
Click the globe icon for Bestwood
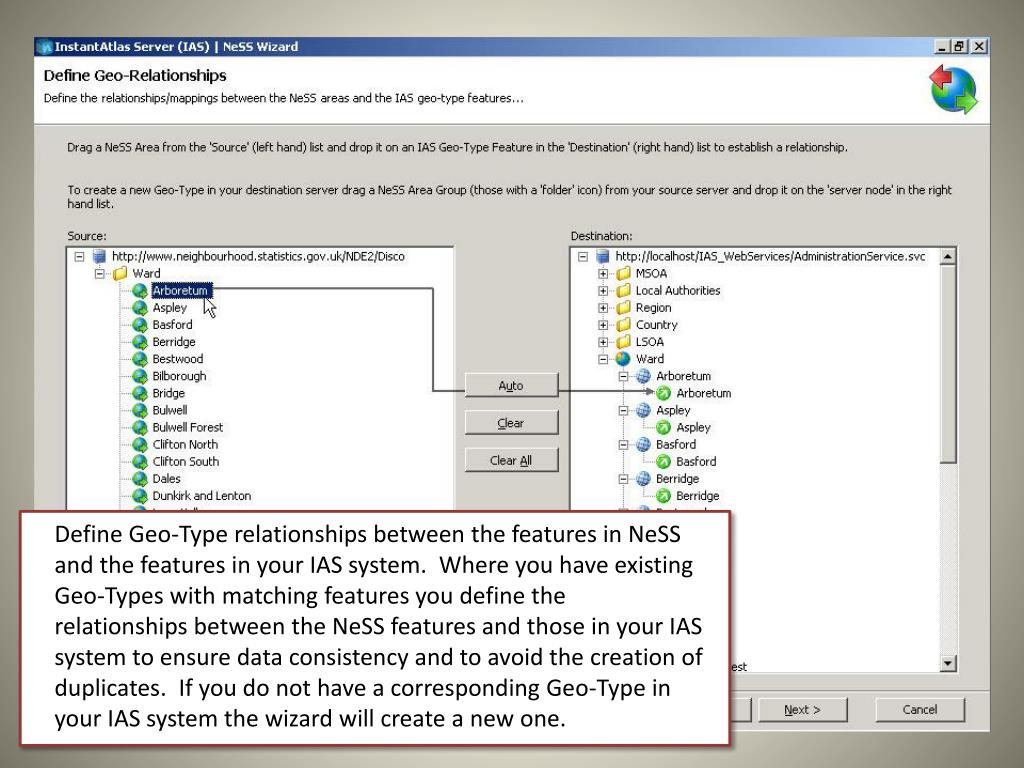[140, 359]
